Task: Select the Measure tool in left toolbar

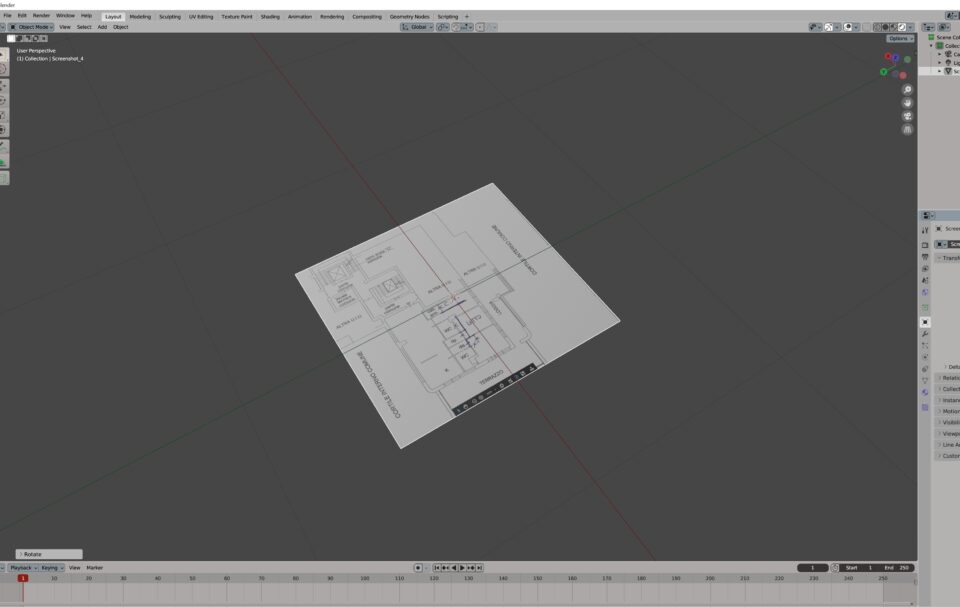Action: coord(3,162)
